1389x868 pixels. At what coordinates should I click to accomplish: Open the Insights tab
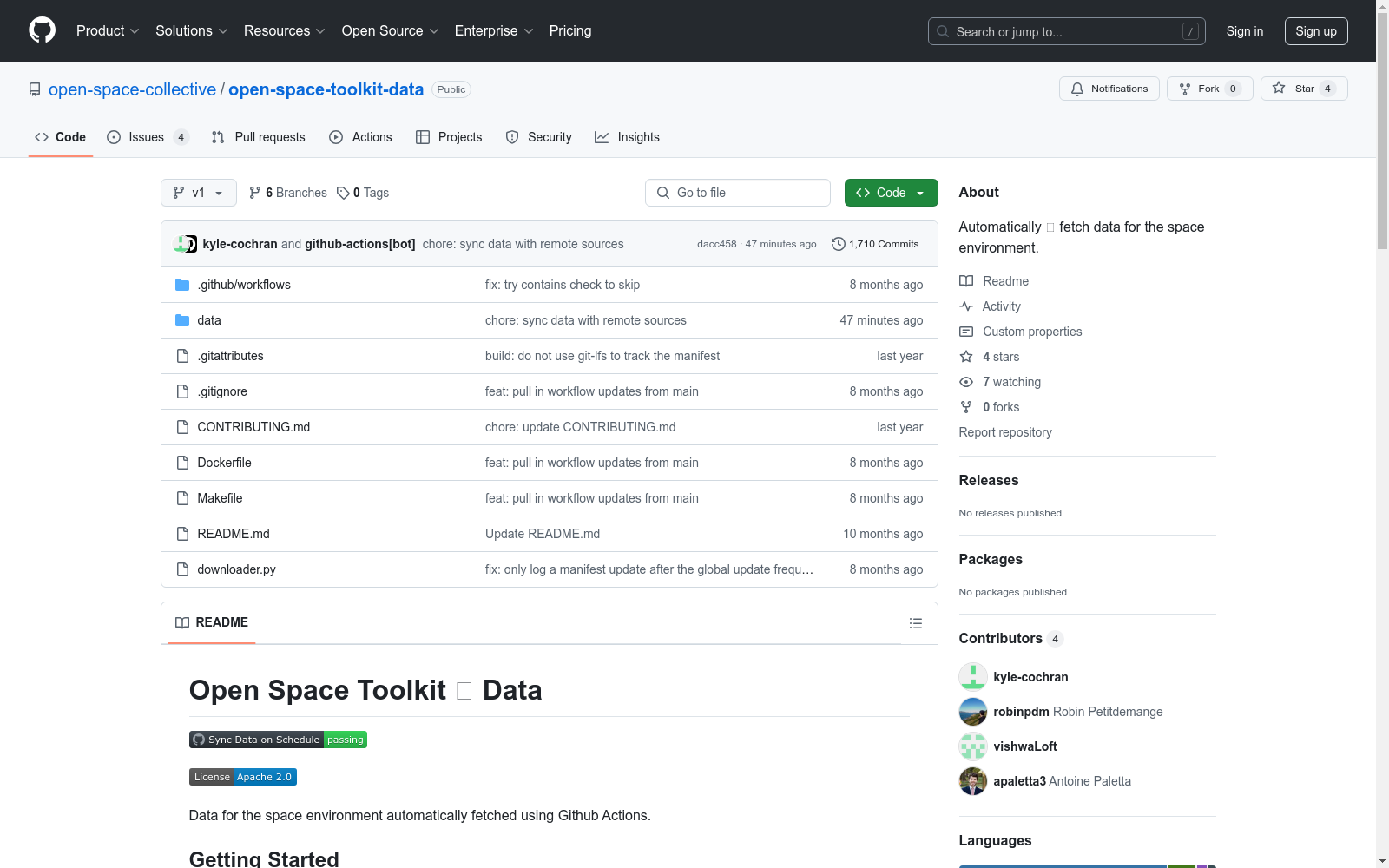628,137
